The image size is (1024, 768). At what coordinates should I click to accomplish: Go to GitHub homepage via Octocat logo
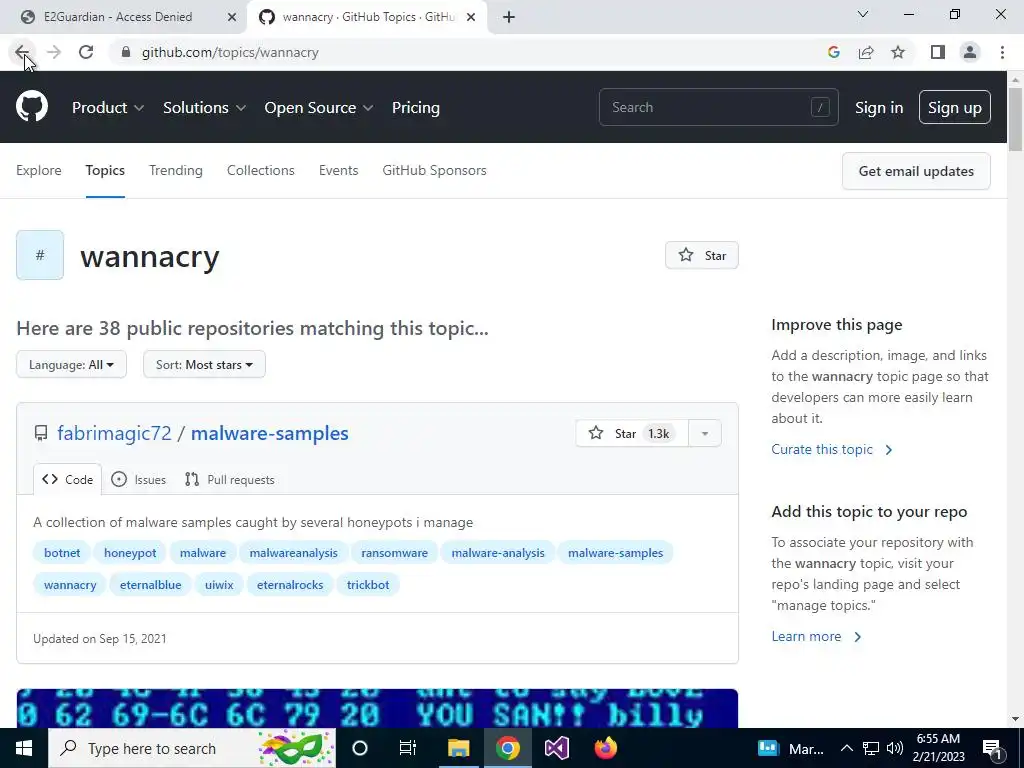pyautogui.click(x=32, y=107)
